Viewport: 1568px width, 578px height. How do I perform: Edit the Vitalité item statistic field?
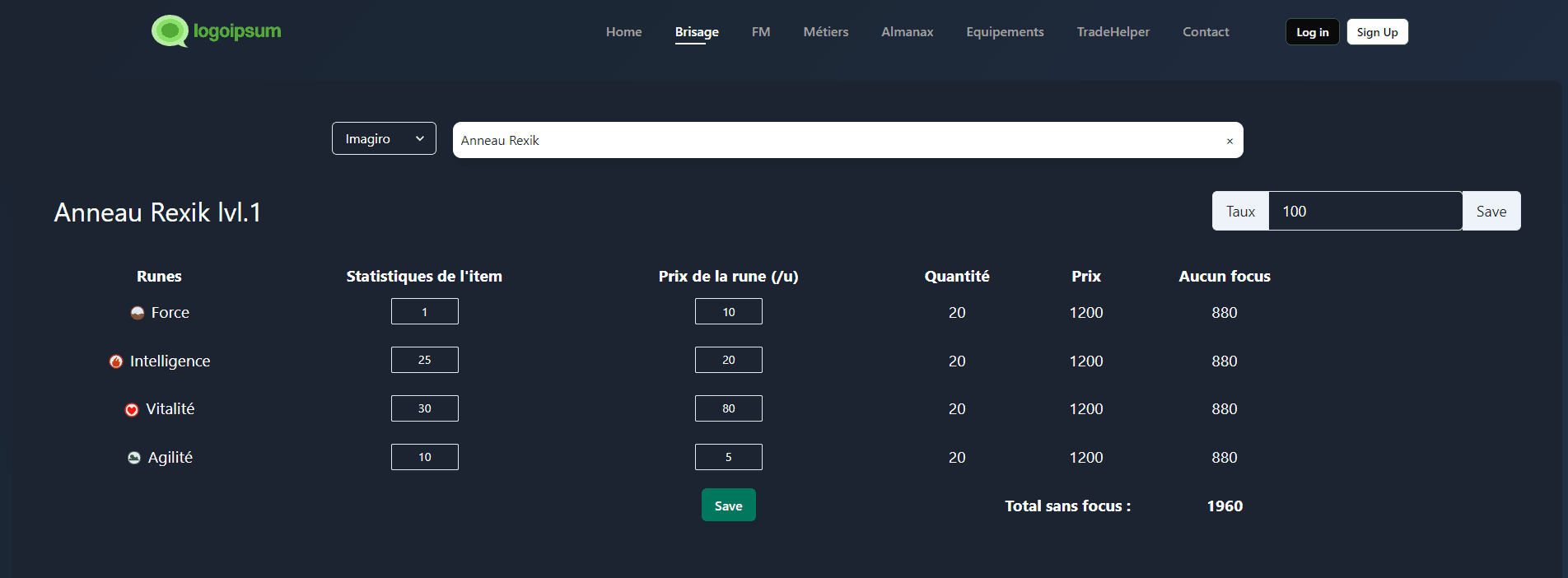(424, 408)
